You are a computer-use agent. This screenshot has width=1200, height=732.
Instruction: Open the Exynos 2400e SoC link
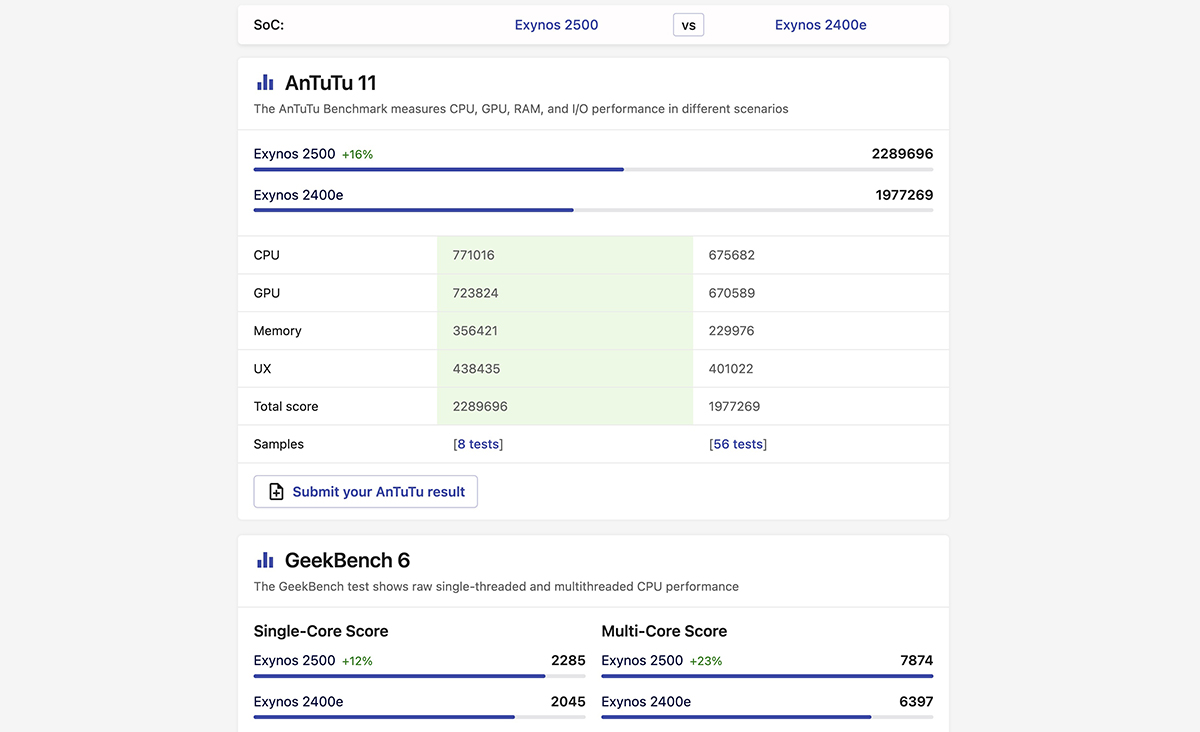pos(821,25)
